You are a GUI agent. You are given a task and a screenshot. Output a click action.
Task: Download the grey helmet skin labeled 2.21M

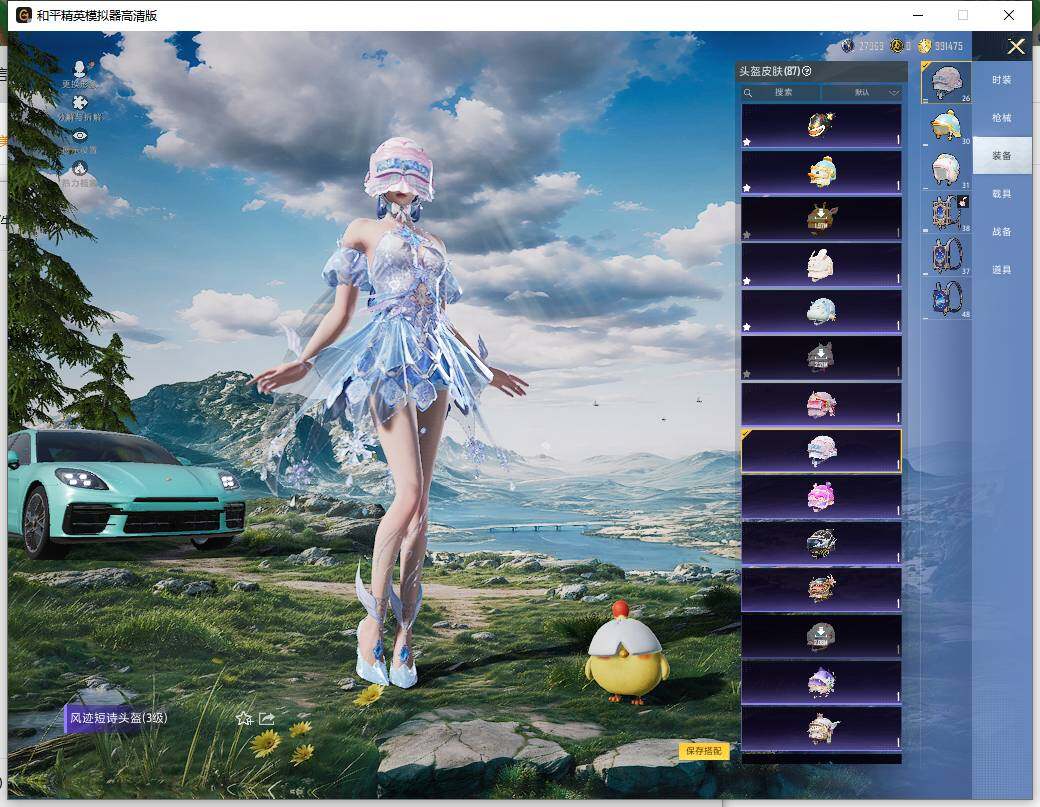(821, 357)
